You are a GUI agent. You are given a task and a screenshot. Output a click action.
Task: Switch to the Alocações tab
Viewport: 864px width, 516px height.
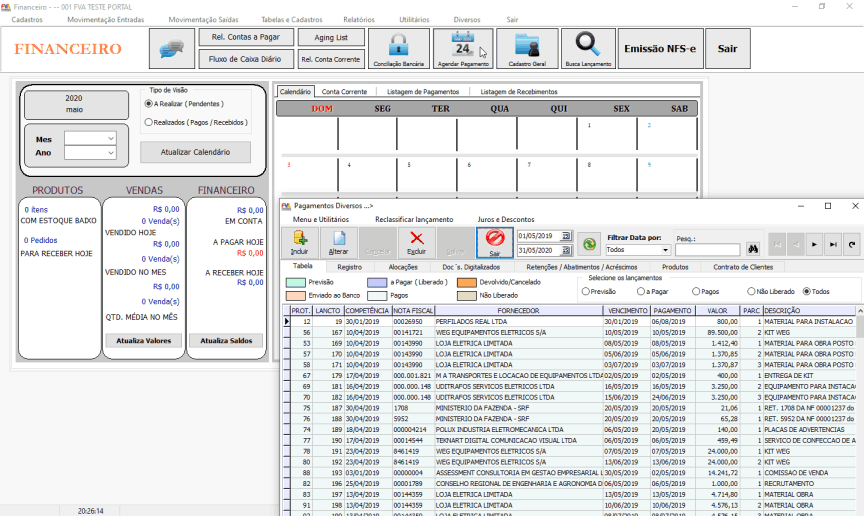click(403, 267)
